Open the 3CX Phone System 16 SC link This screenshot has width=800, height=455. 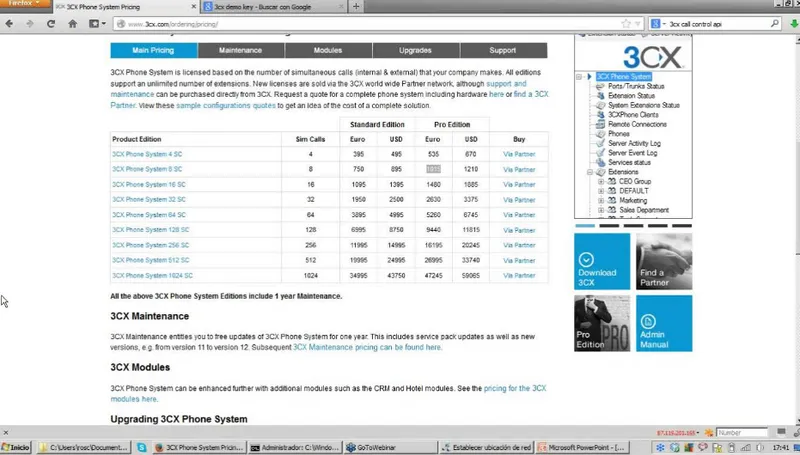(x=149, y=185)
